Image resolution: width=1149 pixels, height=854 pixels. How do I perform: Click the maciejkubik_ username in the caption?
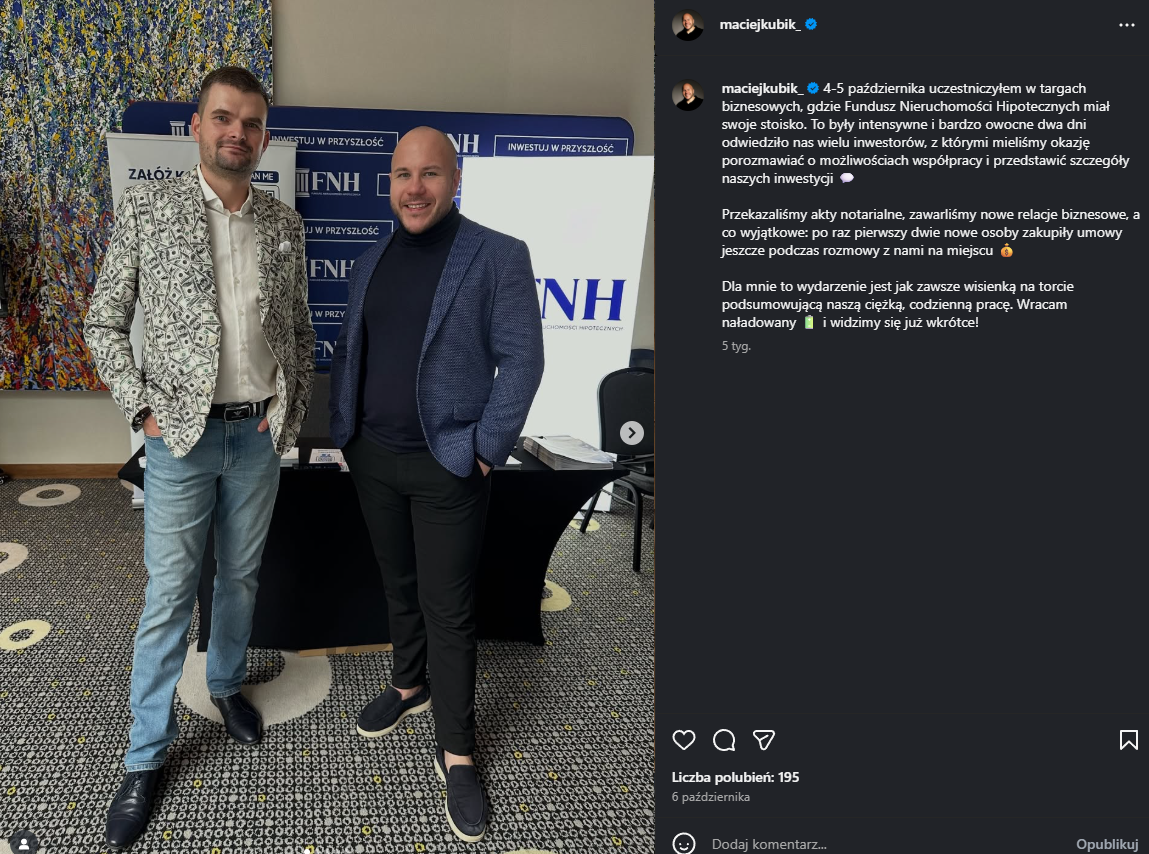point(762,88)
